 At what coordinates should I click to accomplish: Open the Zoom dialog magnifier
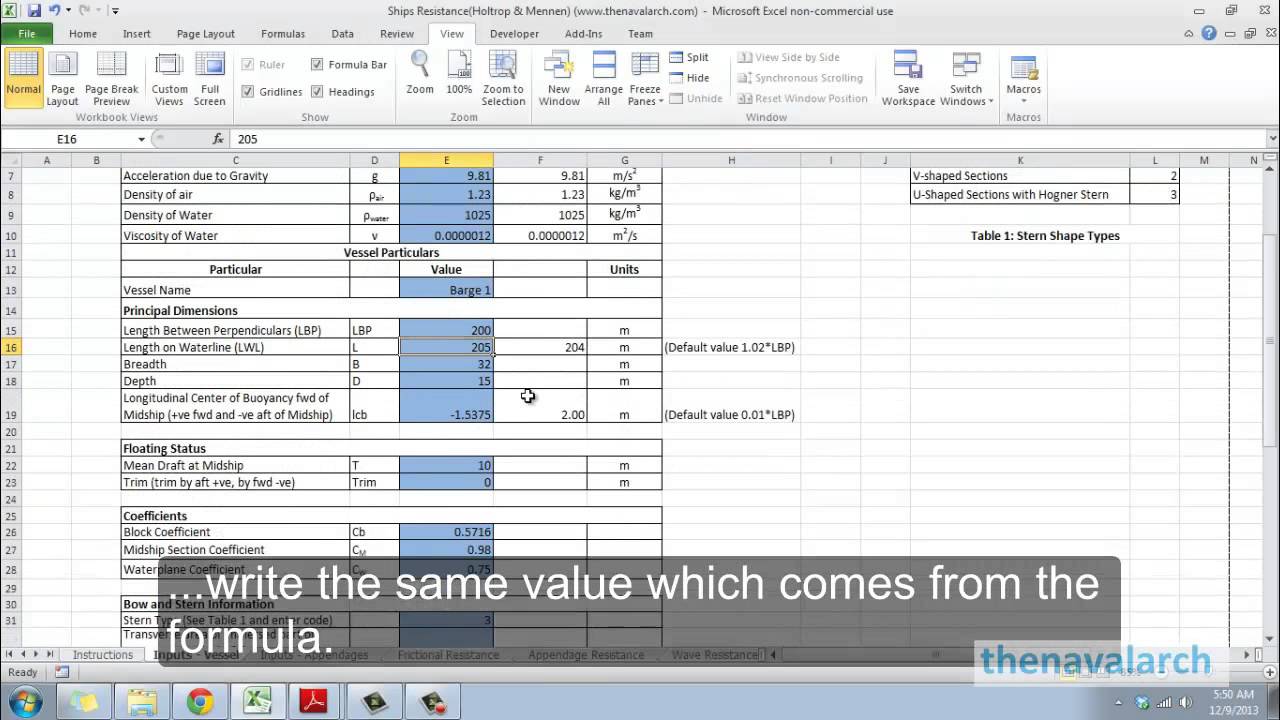pos(420,73)
